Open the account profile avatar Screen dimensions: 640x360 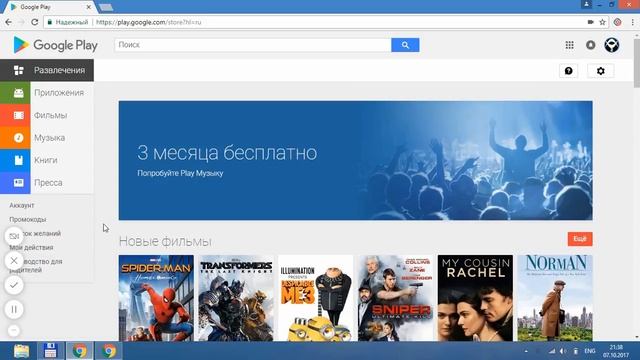(x=611, y=45)
